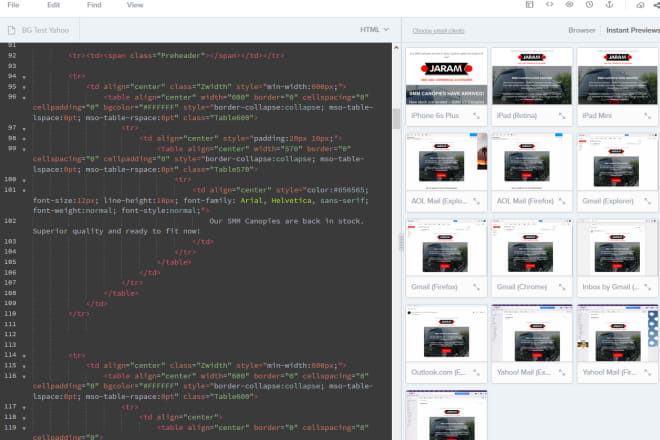
Task: Open the iPhone 6s Plus preview thumbnail
Action: (447, 76)
